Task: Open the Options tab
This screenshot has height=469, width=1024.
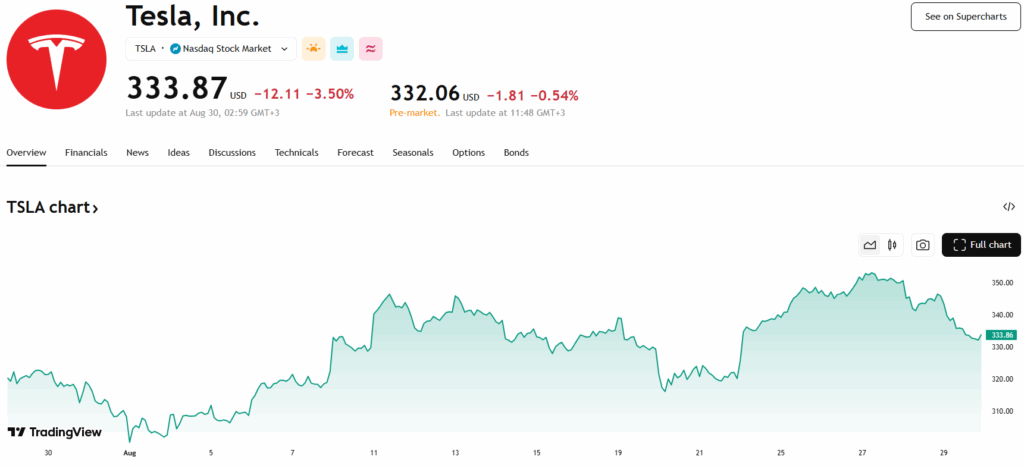Action: [x=468, y=153]
